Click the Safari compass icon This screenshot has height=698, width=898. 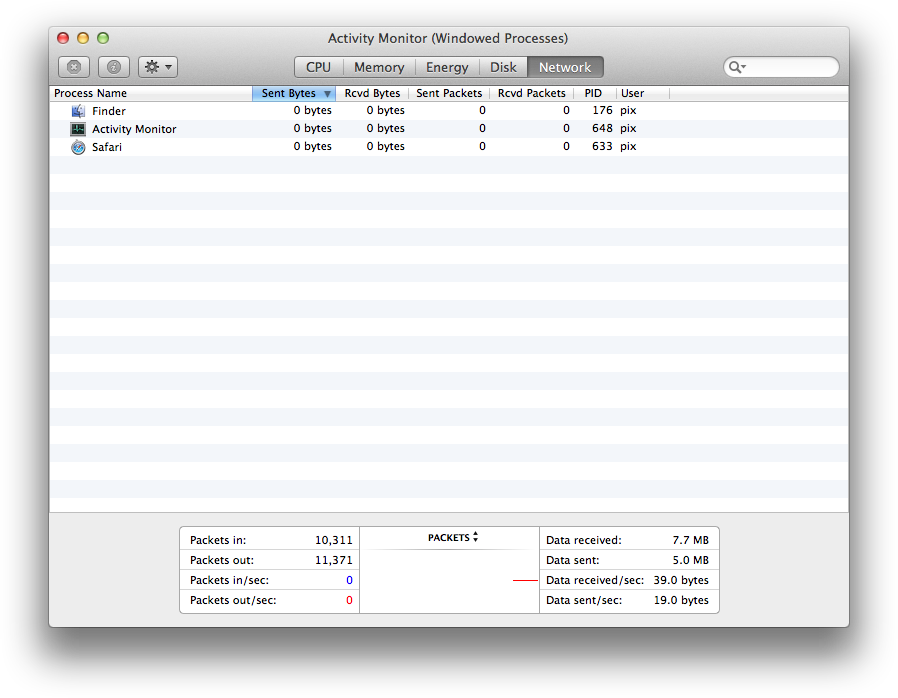[78, 147]
